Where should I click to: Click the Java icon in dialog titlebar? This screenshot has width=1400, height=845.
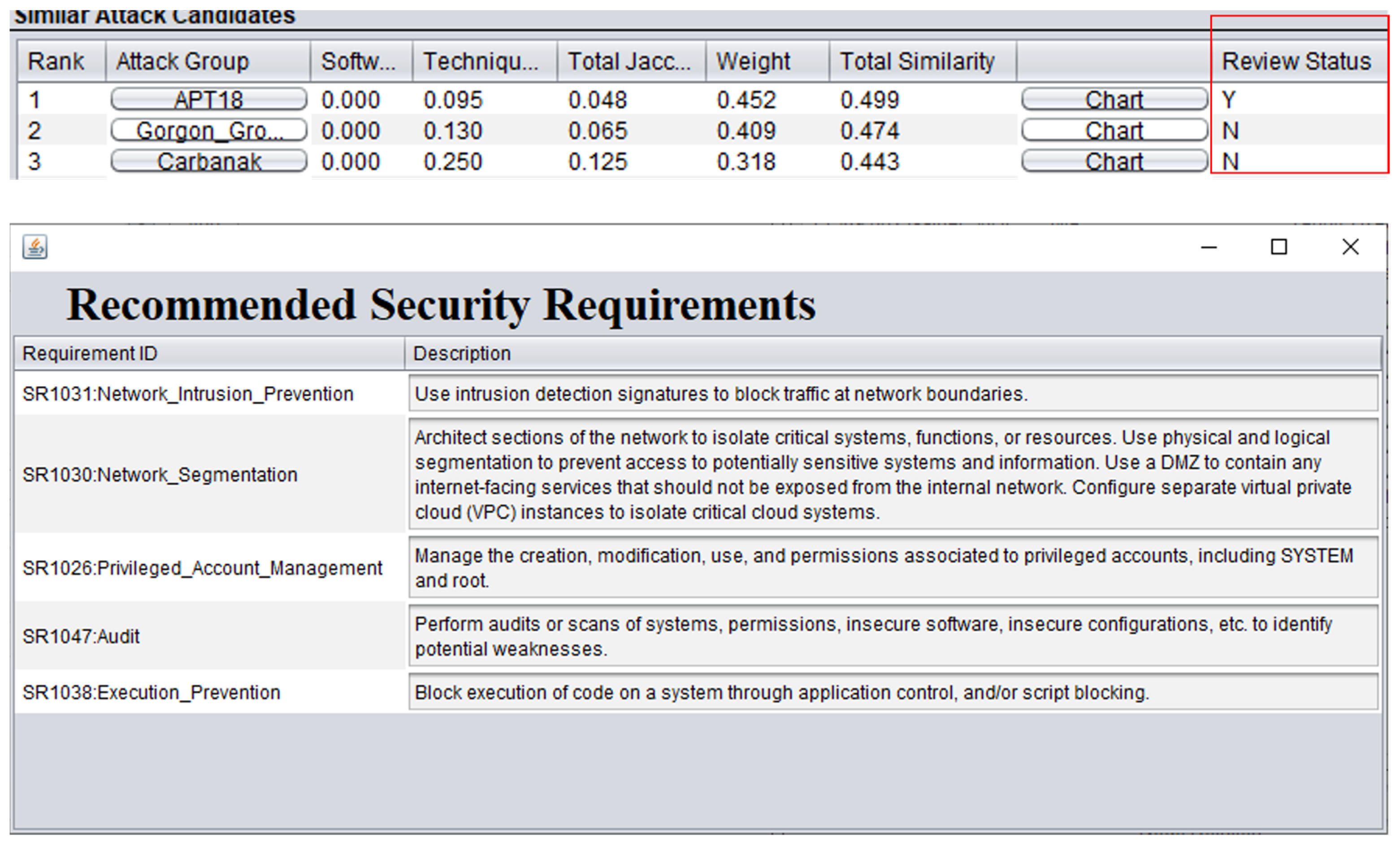tap(35, 248)
